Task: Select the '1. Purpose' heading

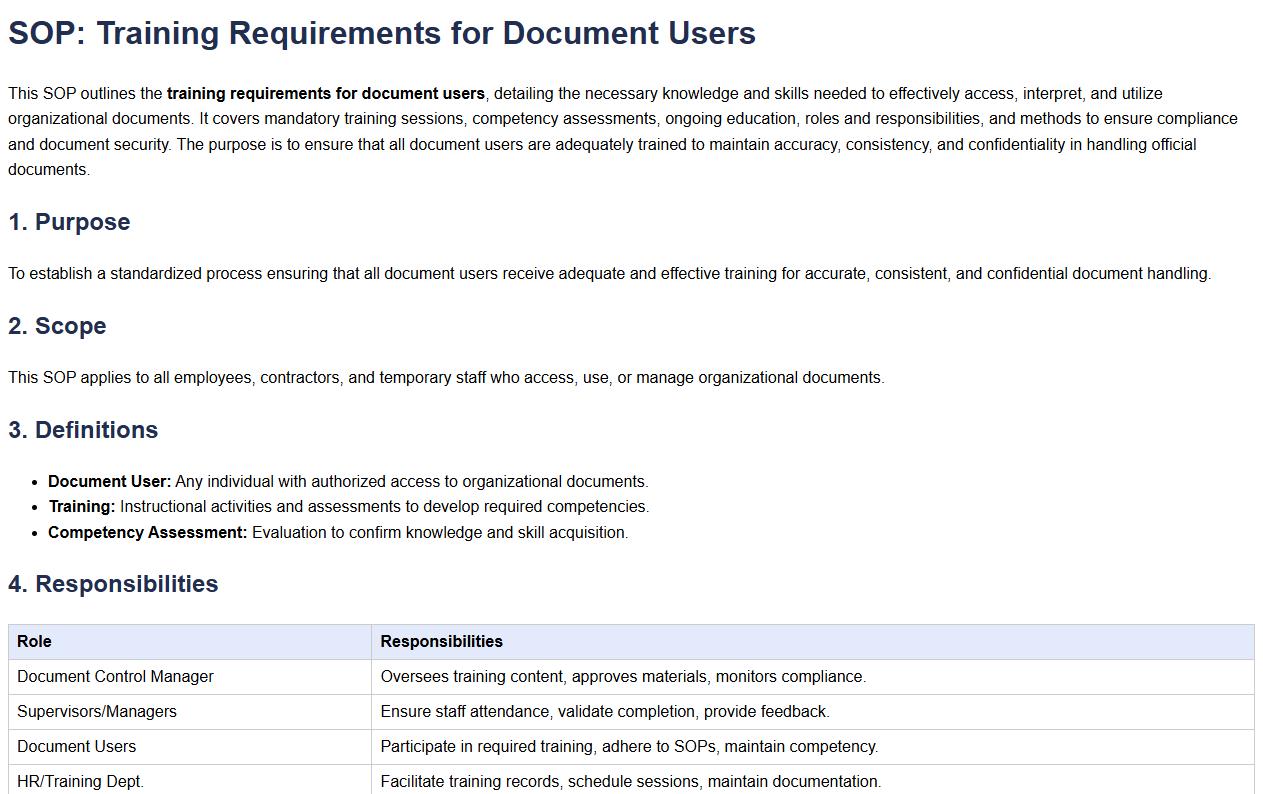Action: coord(69,222)
